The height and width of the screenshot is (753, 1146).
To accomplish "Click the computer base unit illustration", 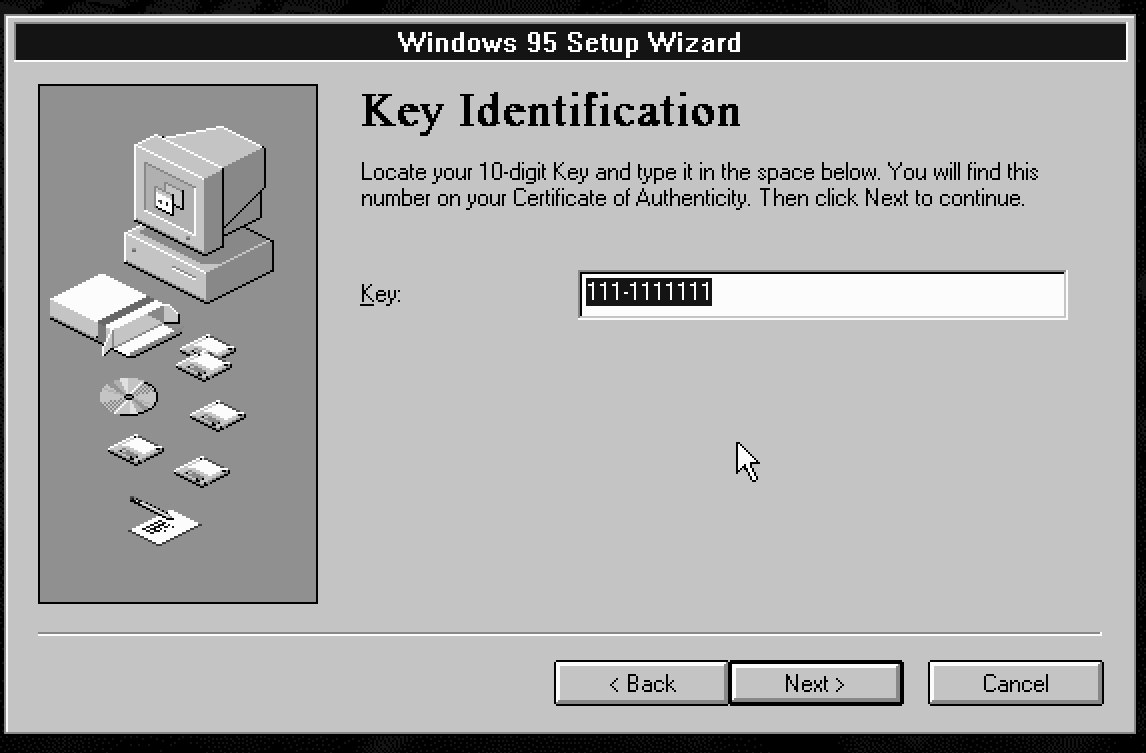I will coord(199,265).
